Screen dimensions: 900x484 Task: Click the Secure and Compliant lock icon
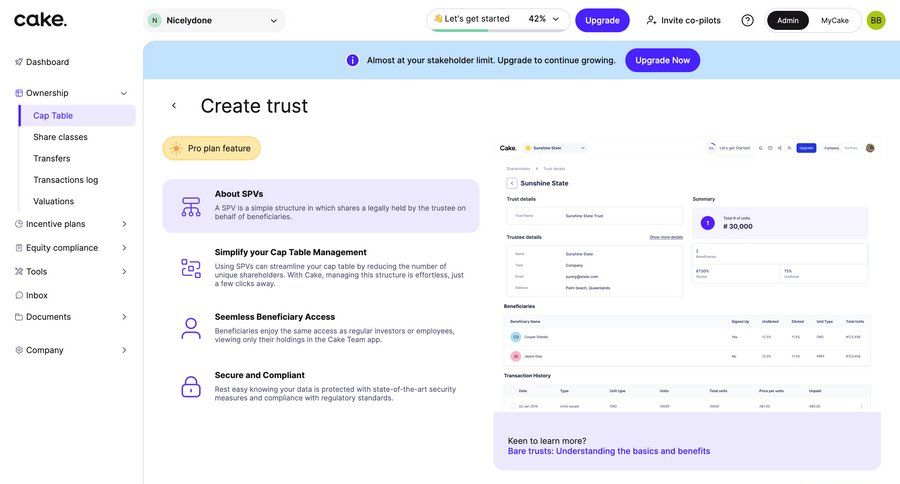(191, 387)
